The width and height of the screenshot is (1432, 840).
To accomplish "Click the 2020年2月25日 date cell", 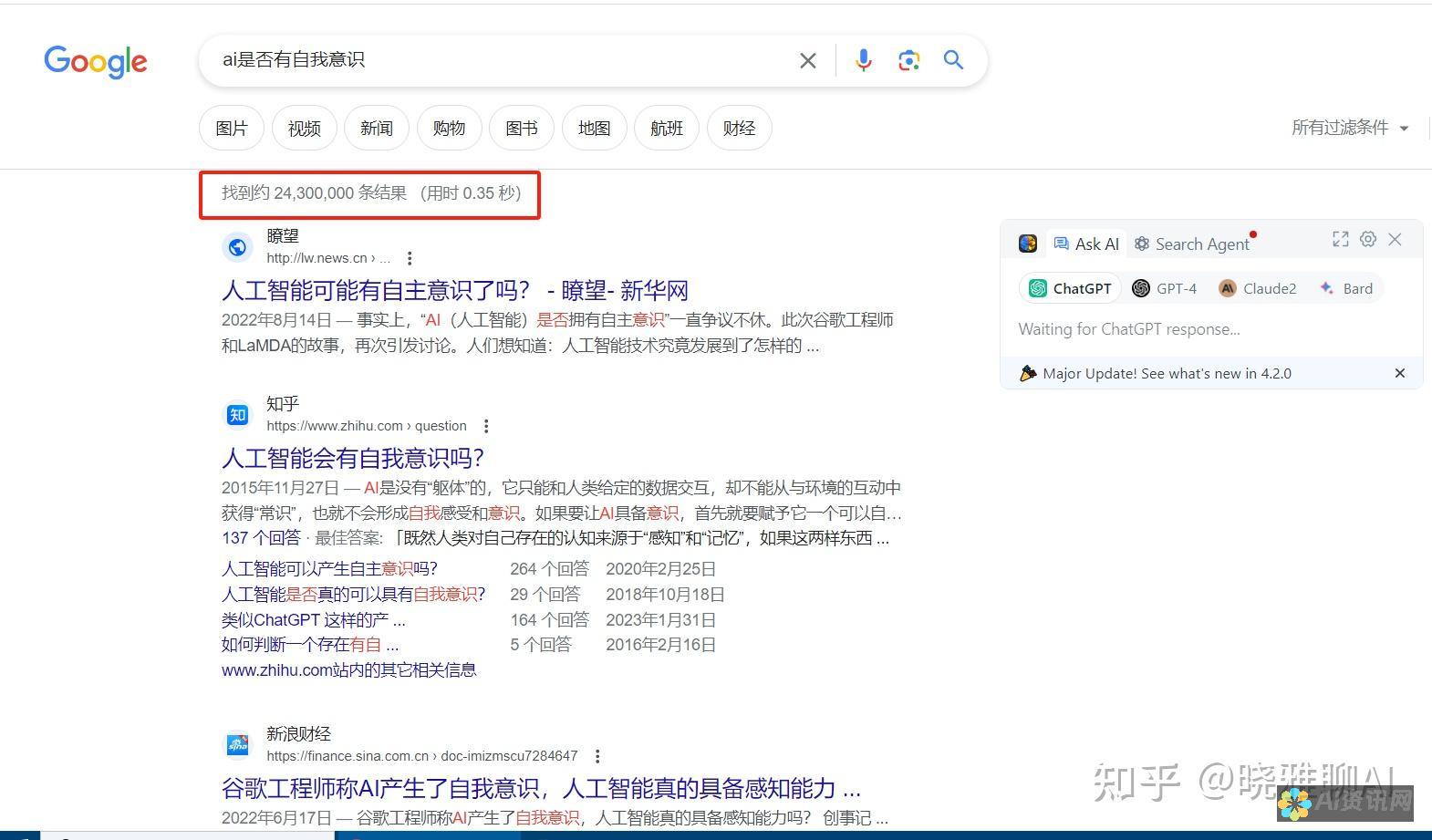I will click(x=660, y=569).
